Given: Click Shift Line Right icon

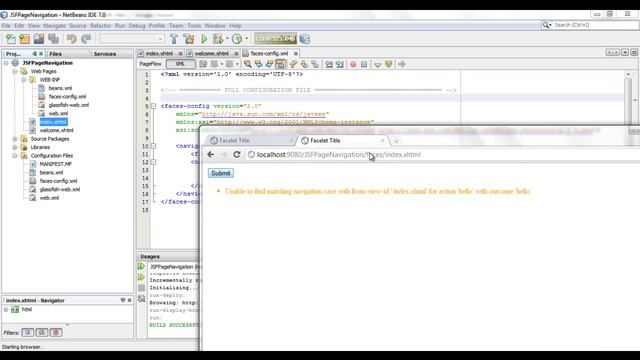Looking at the screenshot, I should click(340, 64).
